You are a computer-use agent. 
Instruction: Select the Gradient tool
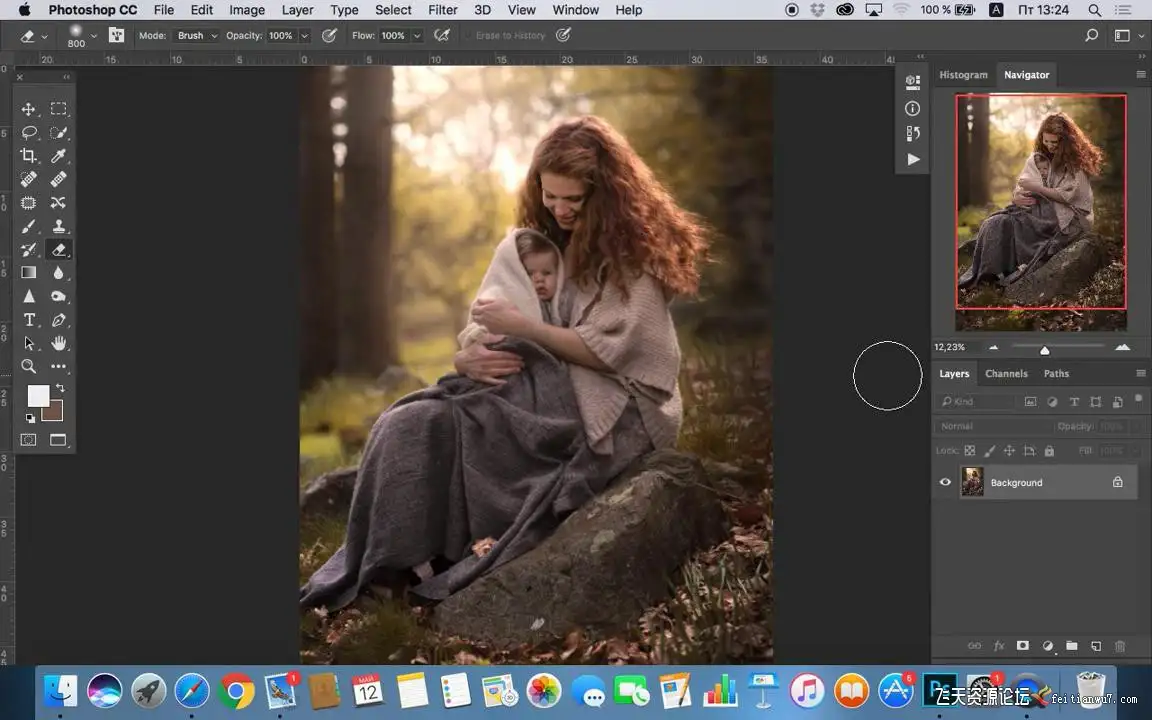point(29,273)
